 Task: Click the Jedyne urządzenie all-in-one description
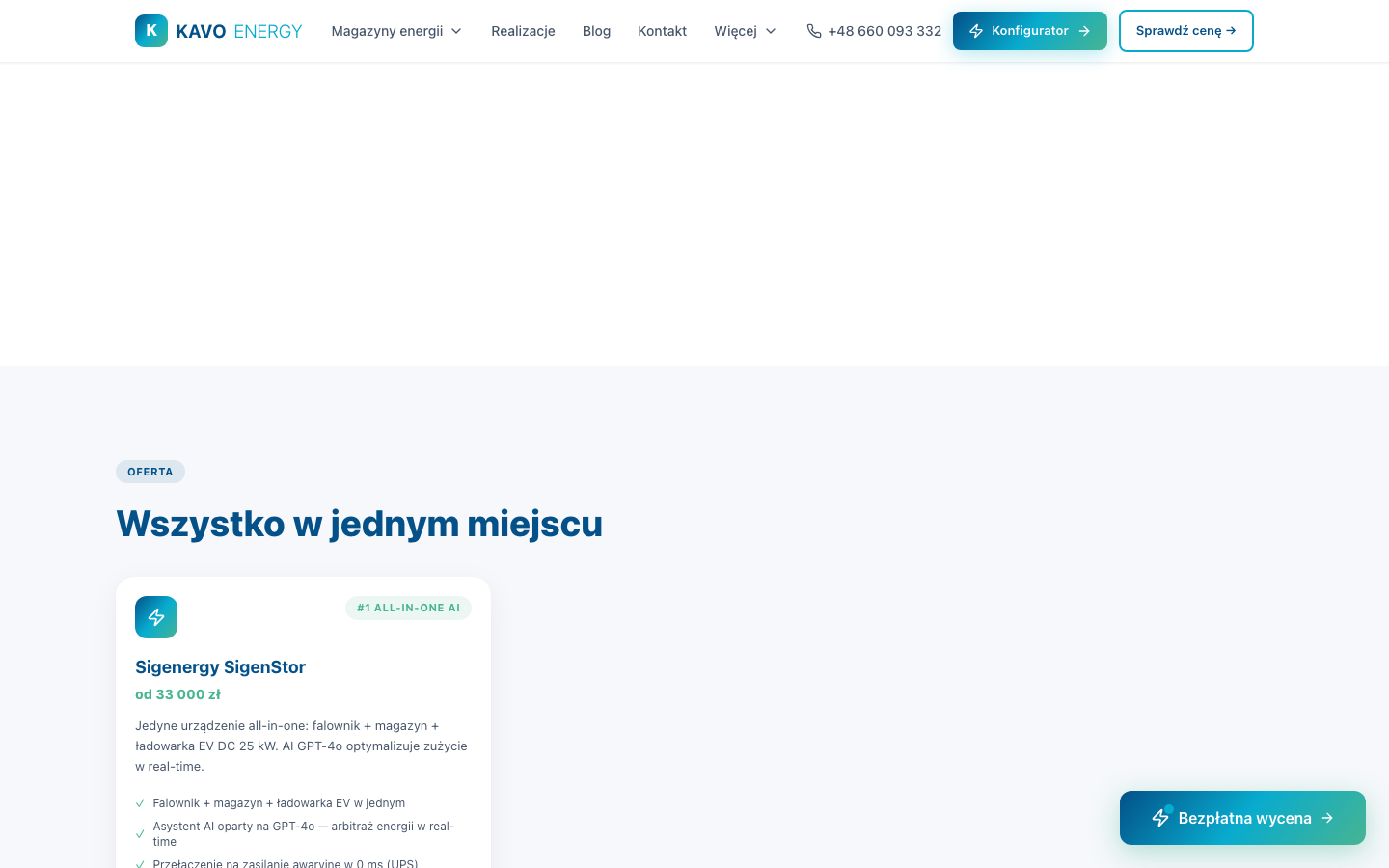coord(301,746)
